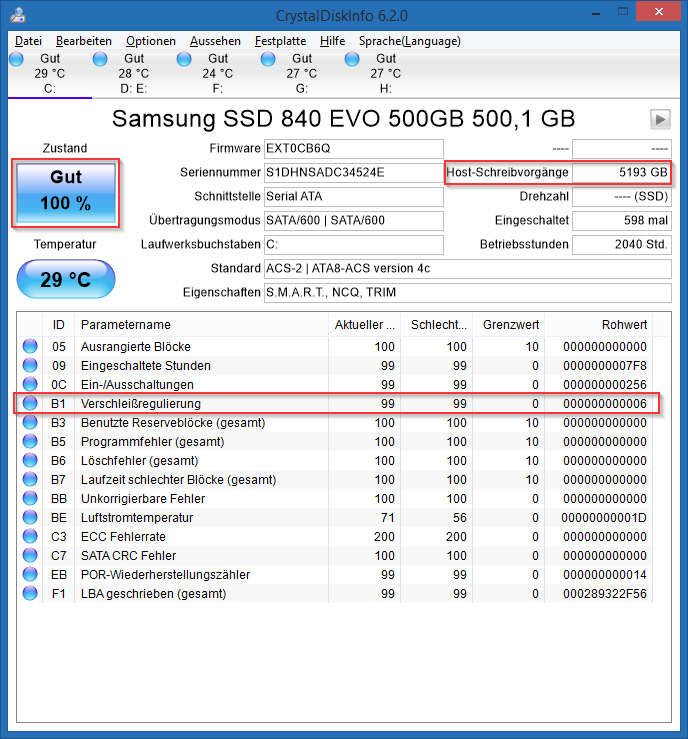Click the Host-Schreibvorgänge value 5193 GB
688x739 pixels.
tap(622, 172)
